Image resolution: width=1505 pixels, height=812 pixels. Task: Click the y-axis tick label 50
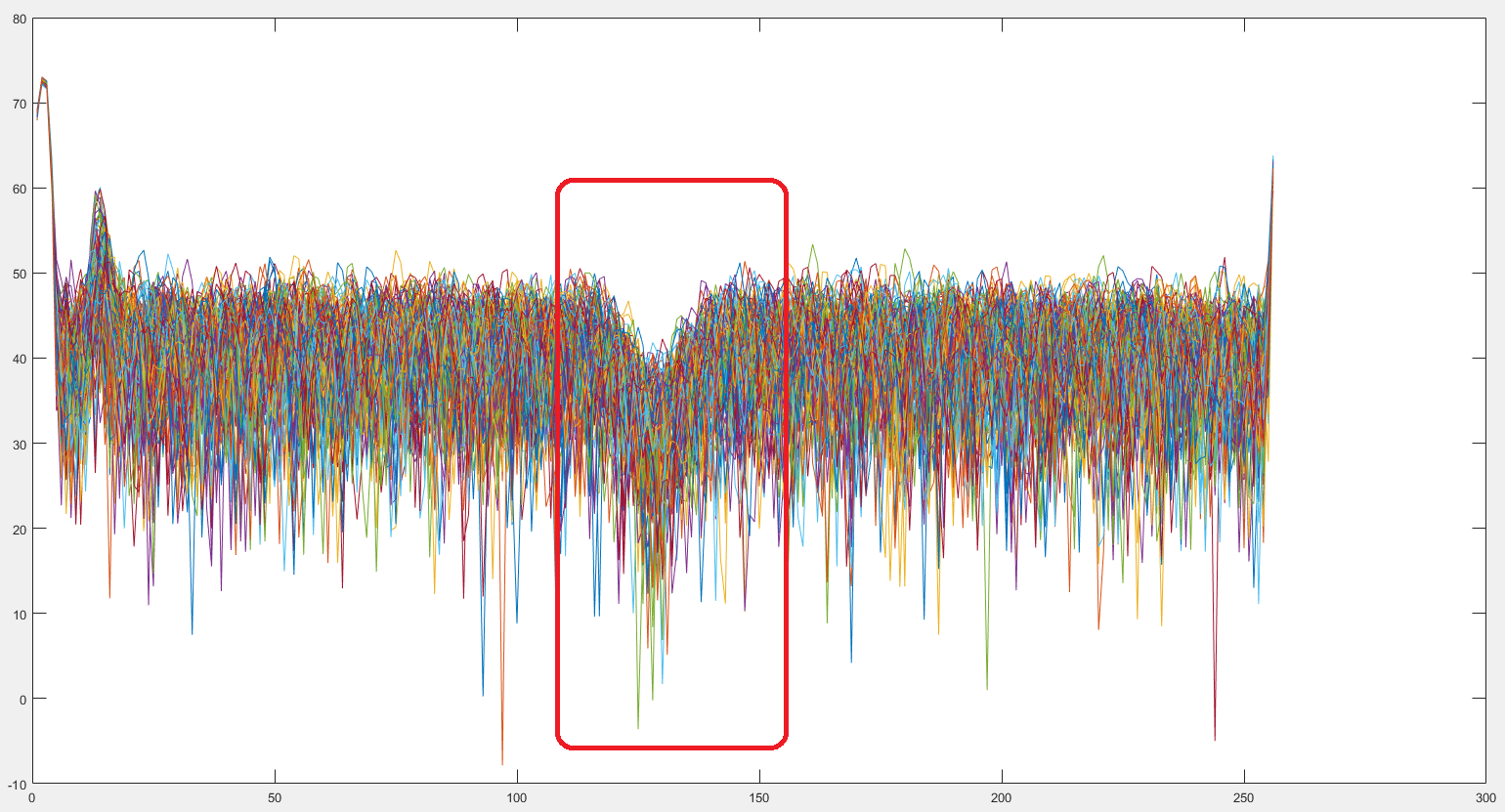(x=20, y=274)
